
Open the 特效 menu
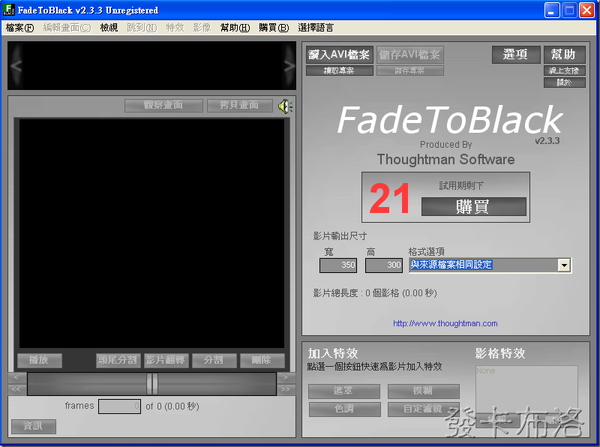pos(175,28)
